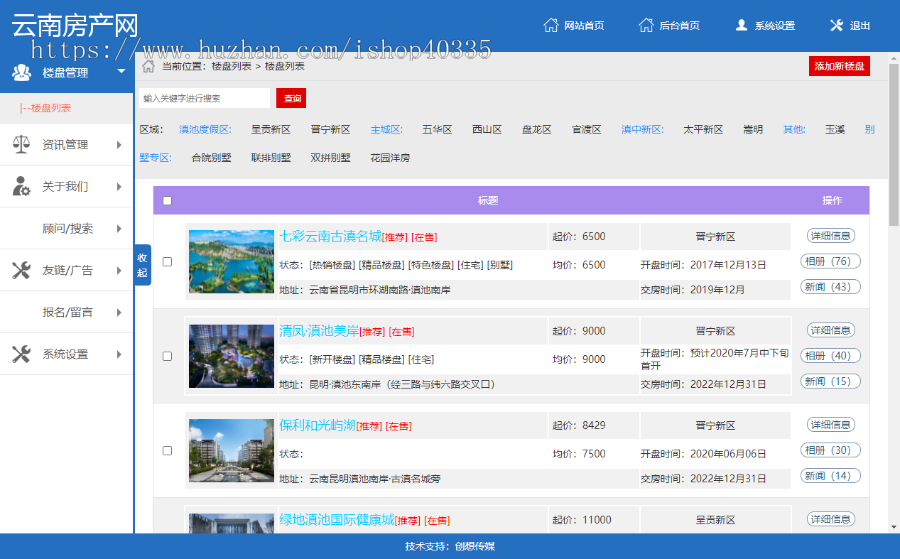The width and height of the screenshot is (900, 559).
Task: Open the 报名/留言 sidebar menu
Action: (67, 312)
